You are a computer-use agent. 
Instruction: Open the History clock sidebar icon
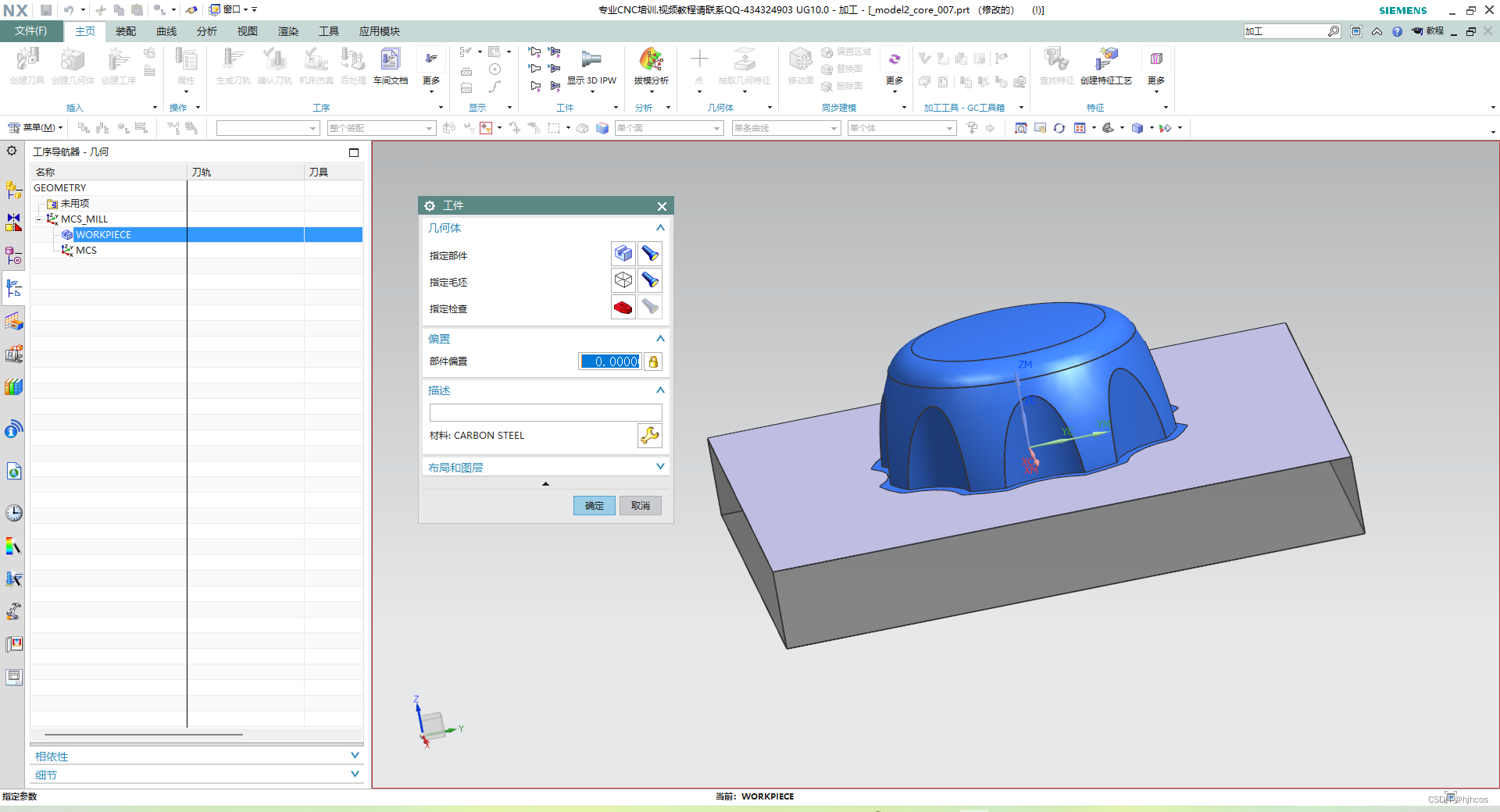tap(13, 513)
